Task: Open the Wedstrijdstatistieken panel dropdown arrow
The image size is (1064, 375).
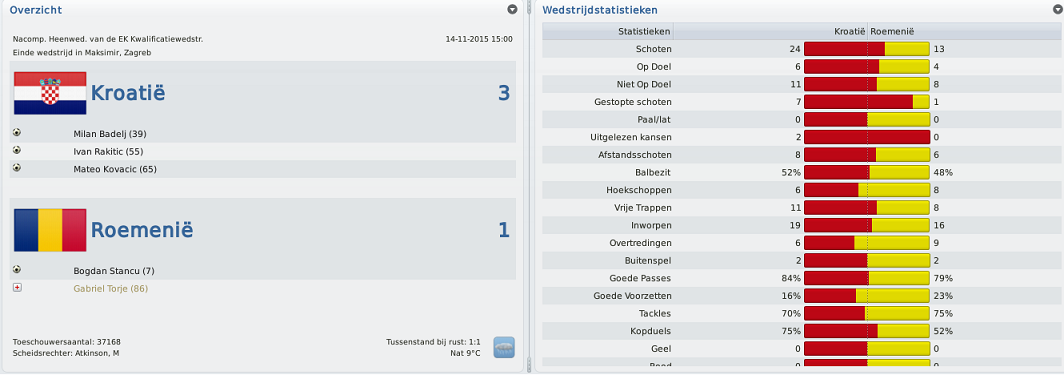Action: click(1058, 9)
